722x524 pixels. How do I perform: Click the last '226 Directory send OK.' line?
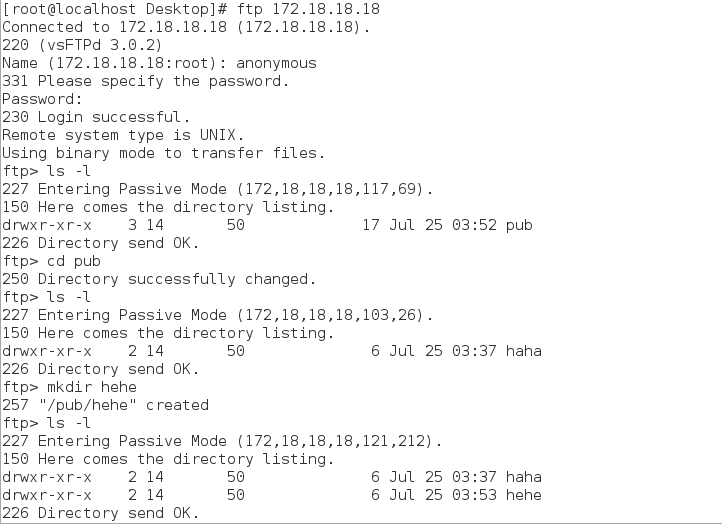tap(100, 513)
